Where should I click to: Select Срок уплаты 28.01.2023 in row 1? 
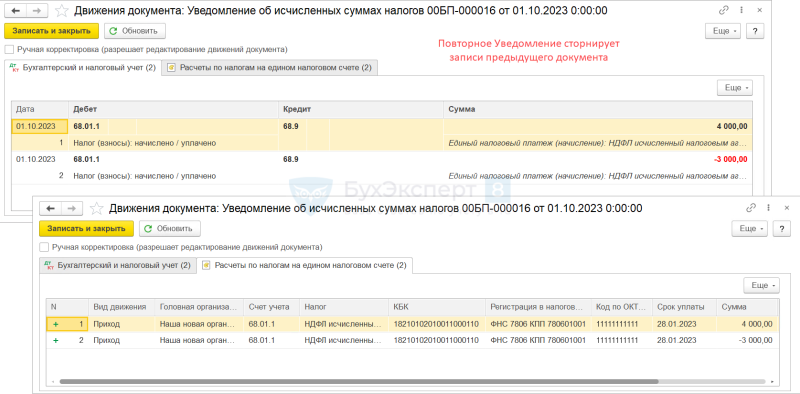tap(684, 324)
